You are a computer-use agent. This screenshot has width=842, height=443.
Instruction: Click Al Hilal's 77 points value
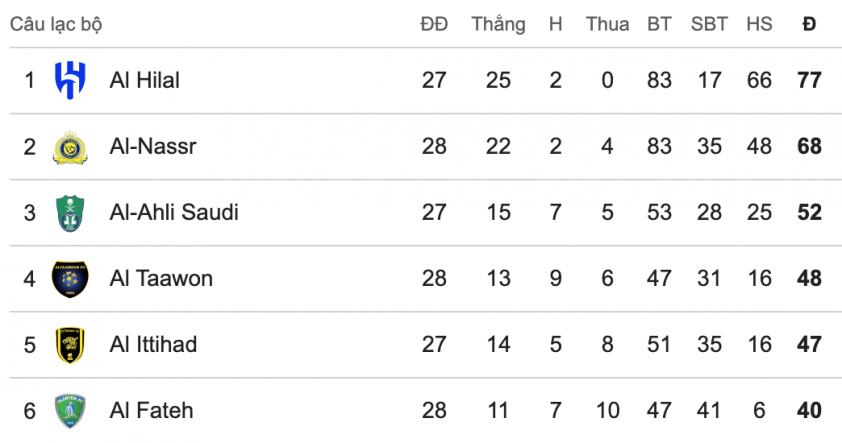[x=810, y=81]
